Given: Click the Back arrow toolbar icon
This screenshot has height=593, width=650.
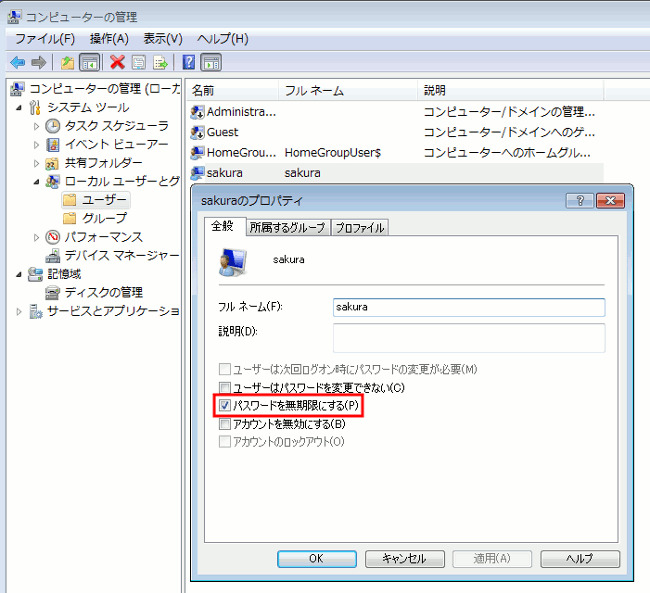Looking at the screenshot, I should pyautogui.click(x=18, y=62).
